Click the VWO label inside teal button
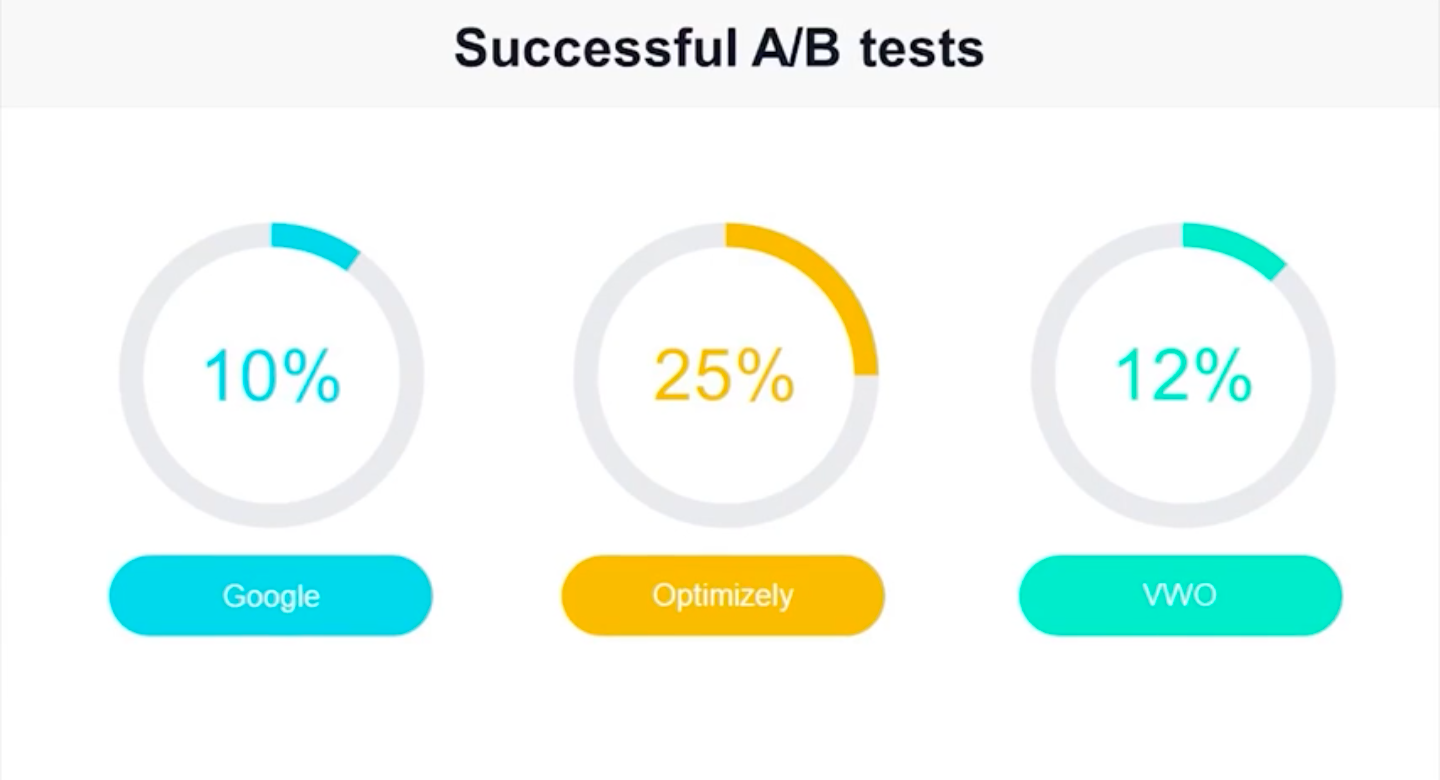1440x780 pixels. pyautogui.click(x=1180, y=595)
